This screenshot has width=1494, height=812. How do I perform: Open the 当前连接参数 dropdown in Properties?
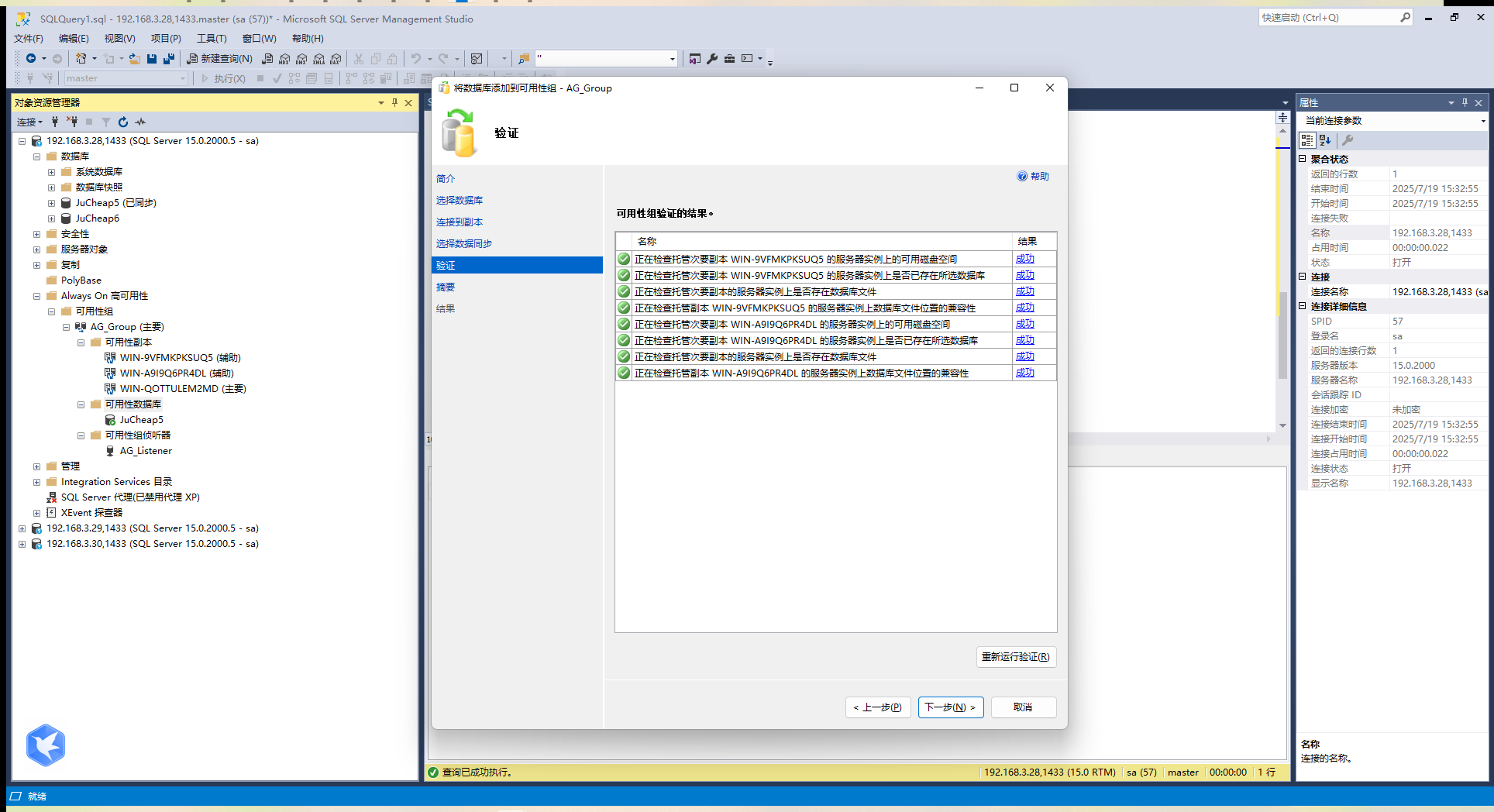[x=1483, y=121]
